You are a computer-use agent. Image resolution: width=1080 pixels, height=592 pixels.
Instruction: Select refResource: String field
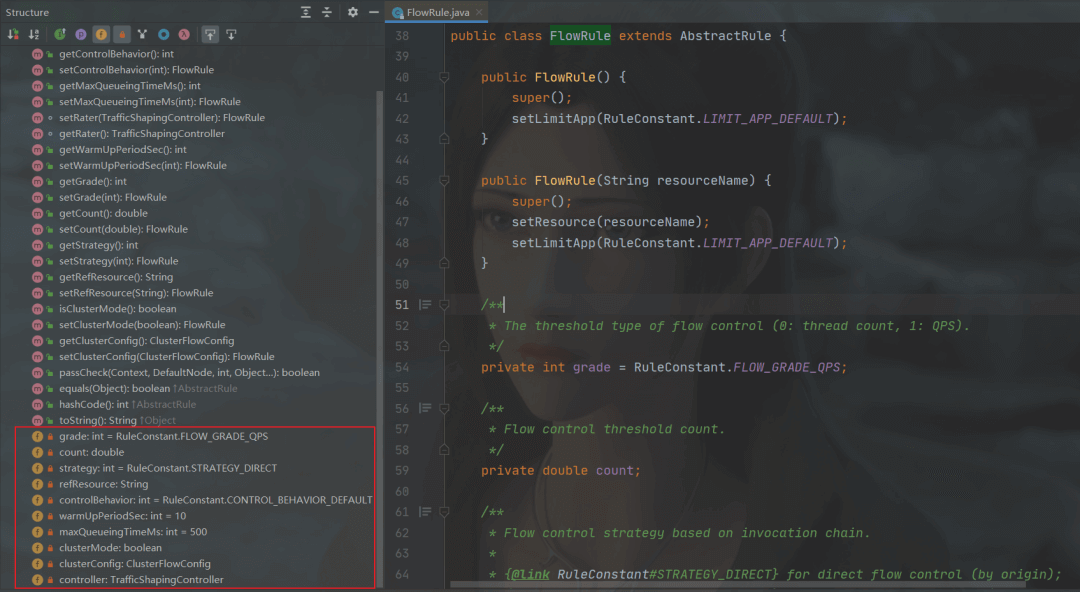(103, 484)
